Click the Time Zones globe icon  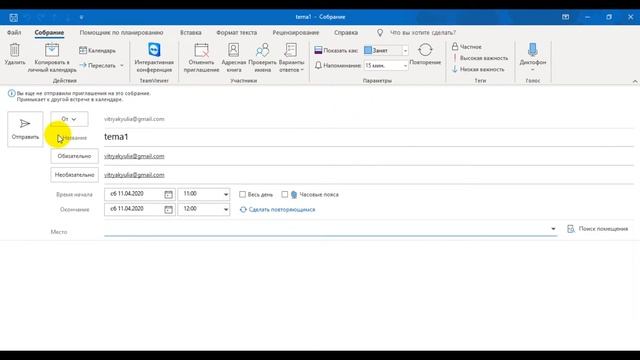(x=294, y=195)
